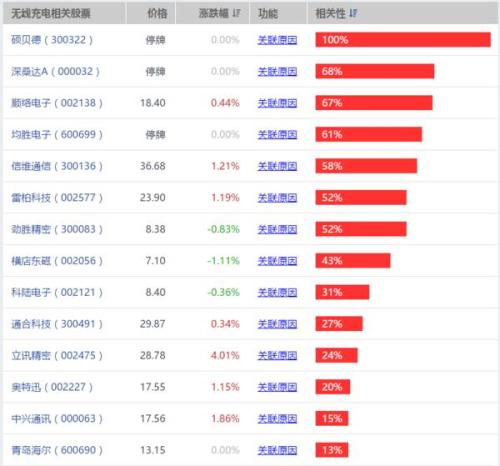Open 关联原因 link for 均胜电子
The width and height of the screenshot is (500, 466).
(277, 135)
